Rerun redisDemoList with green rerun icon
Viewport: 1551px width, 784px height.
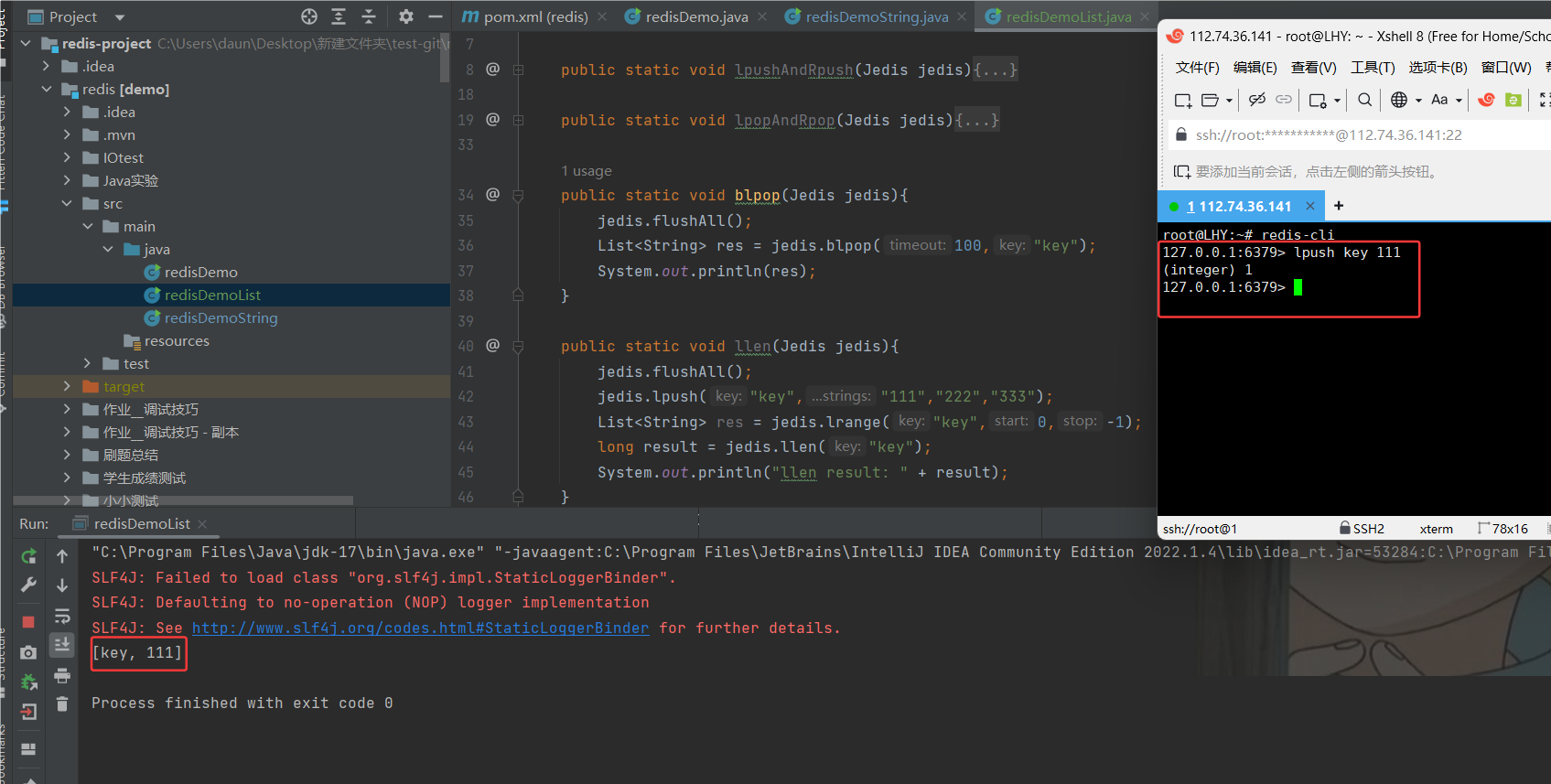tap(28, 556)
